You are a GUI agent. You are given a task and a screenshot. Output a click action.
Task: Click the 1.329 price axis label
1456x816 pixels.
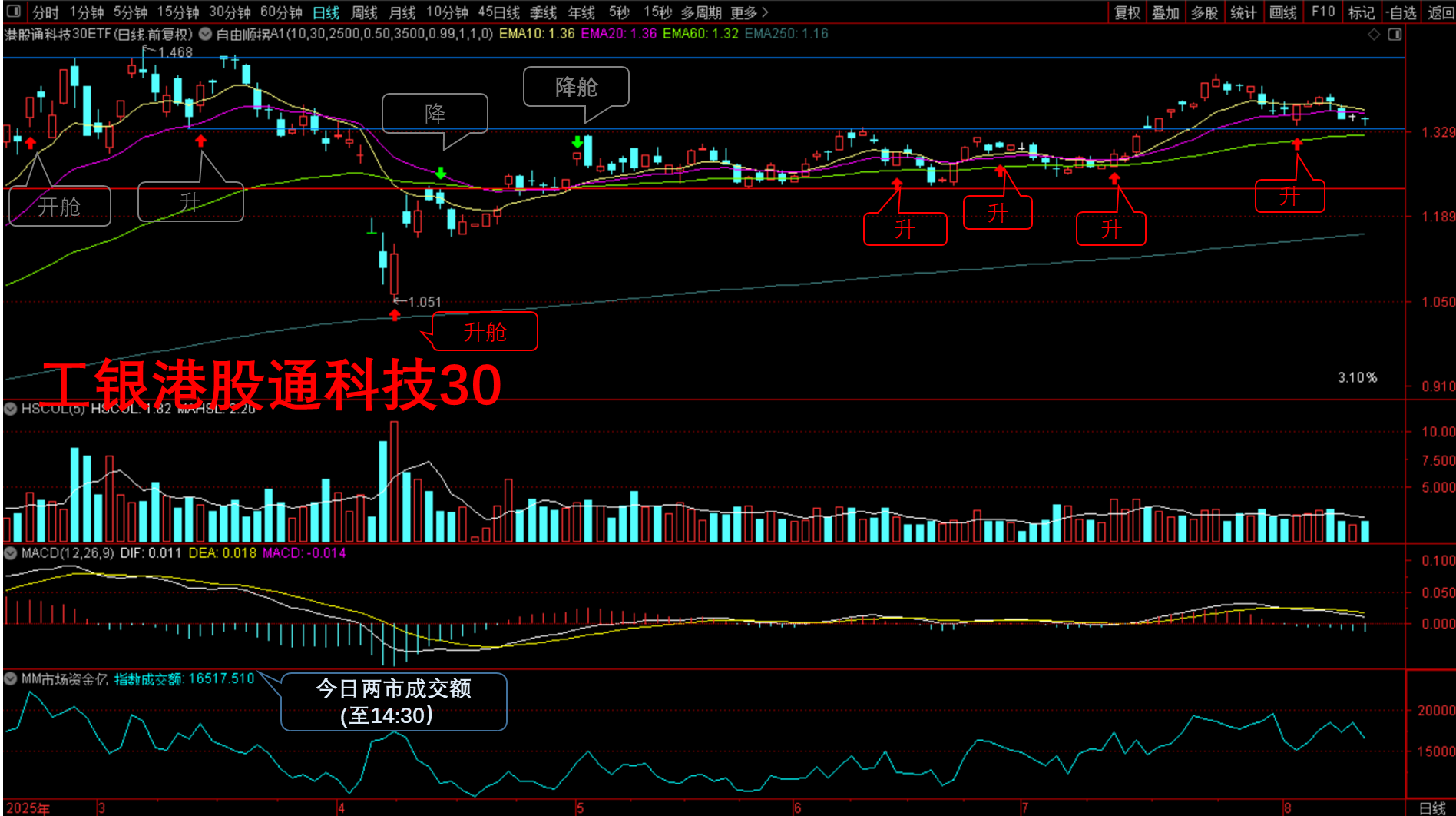click(x=1438, y=132)
